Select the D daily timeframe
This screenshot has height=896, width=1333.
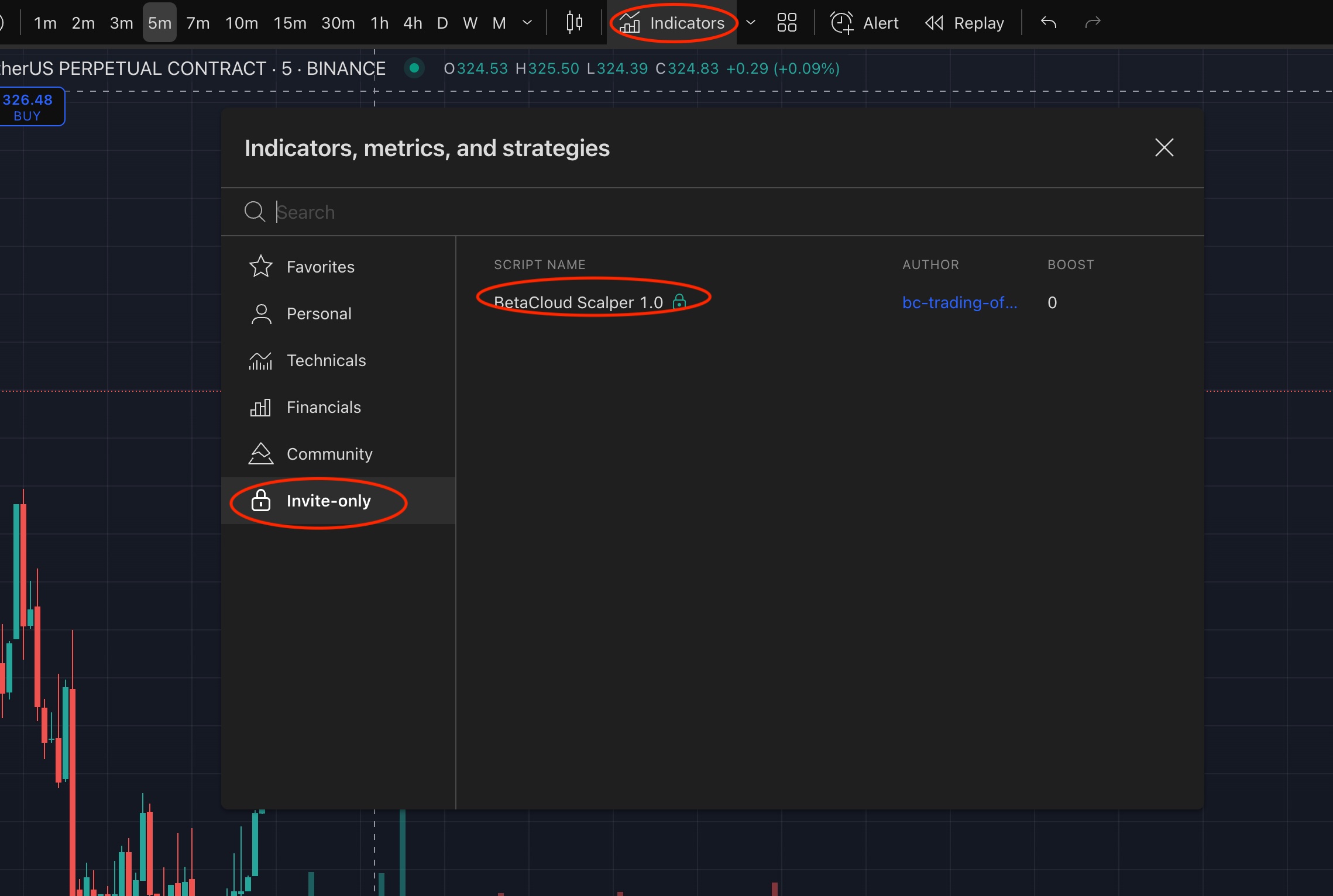(442, 23)
